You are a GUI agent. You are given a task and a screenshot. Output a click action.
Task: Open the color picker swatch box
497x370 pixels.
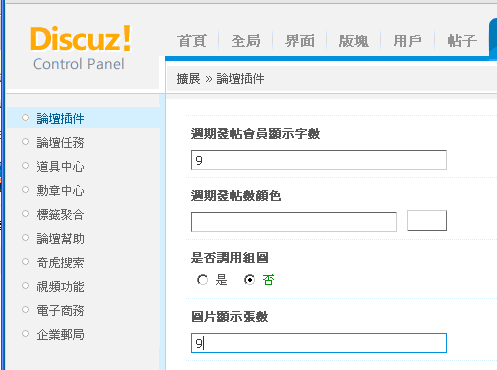point(427,220)
